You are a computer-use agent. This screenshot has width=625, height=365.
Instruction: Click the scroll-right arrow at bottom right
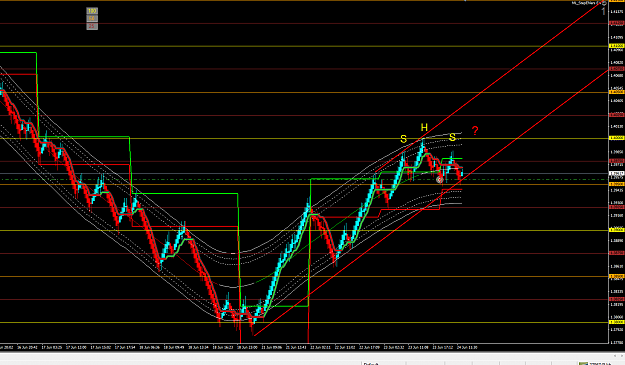click(x=622, y=356)
